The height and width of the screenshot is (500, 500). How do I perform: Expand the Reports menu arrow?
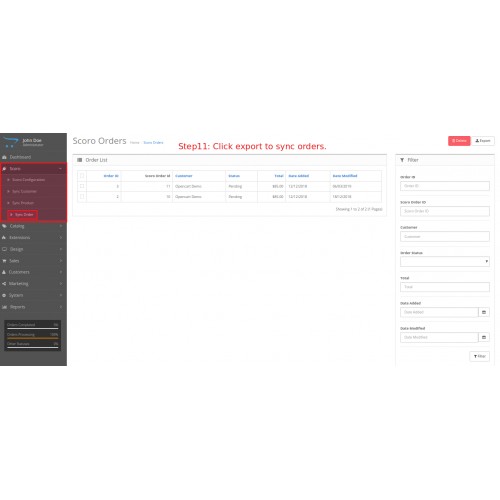61,307
